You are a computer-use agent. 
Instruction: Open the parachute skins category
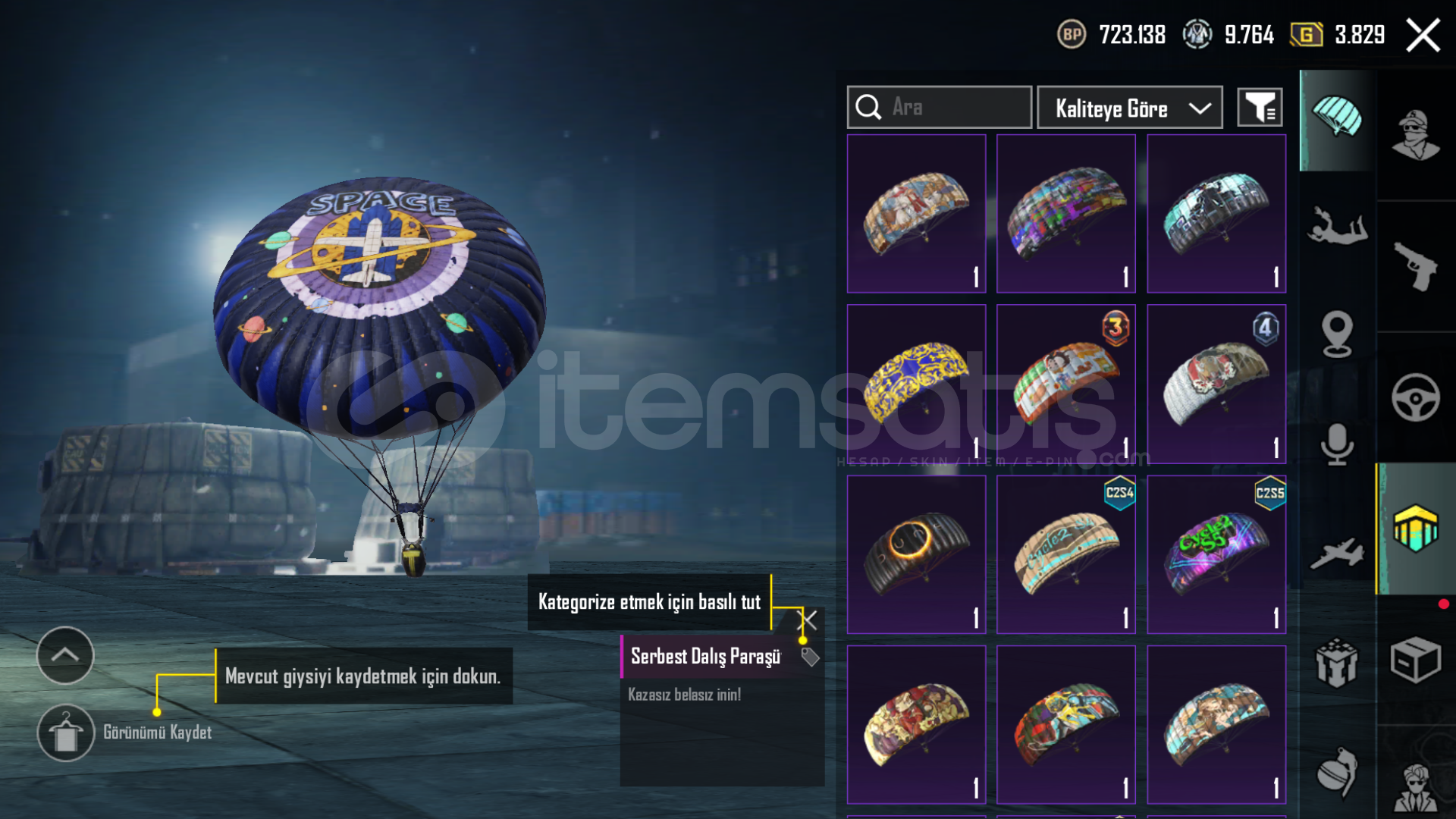coord(1337,119)
